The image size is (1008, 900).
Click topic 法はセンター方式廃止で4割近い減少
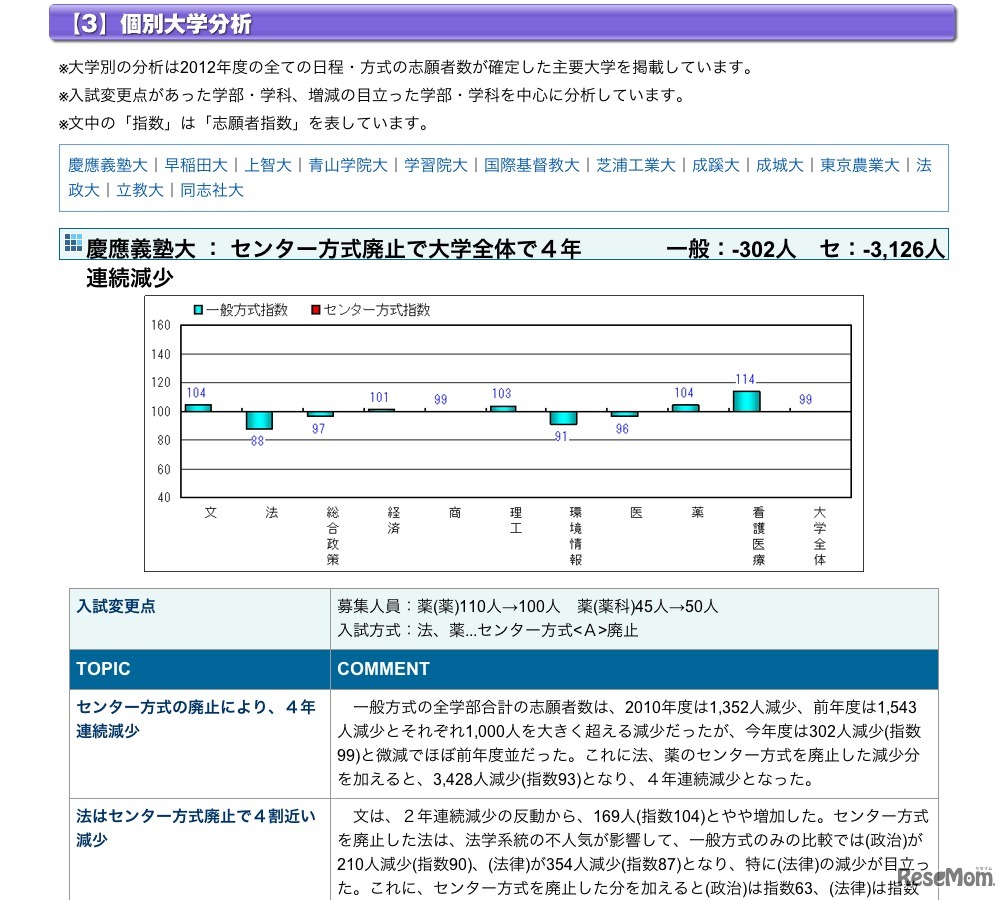click(x=196, y=828)
